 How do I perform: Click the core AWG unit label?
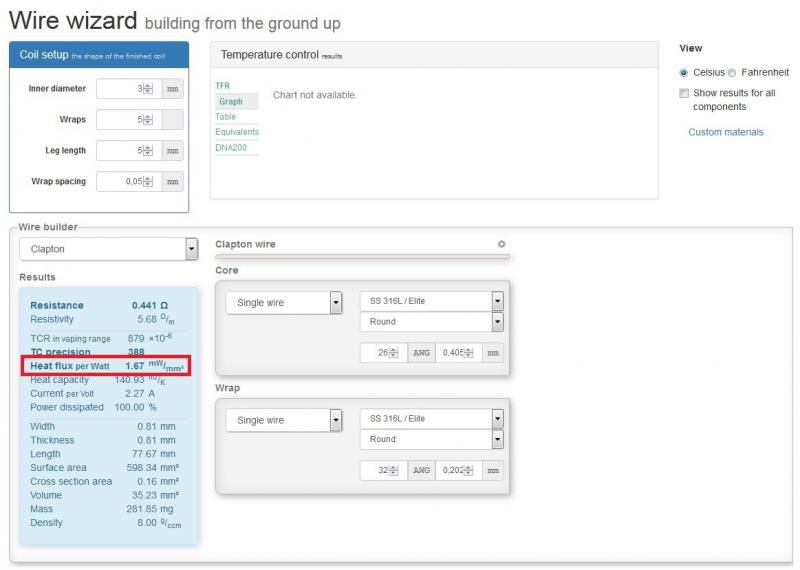pyautogui.click(x=421, y=353)
